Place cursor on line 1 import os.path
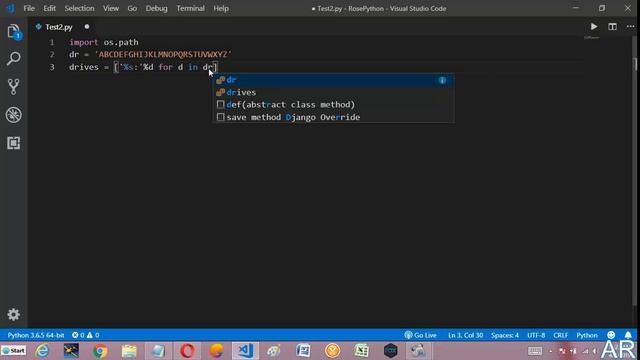 [104, 42]
